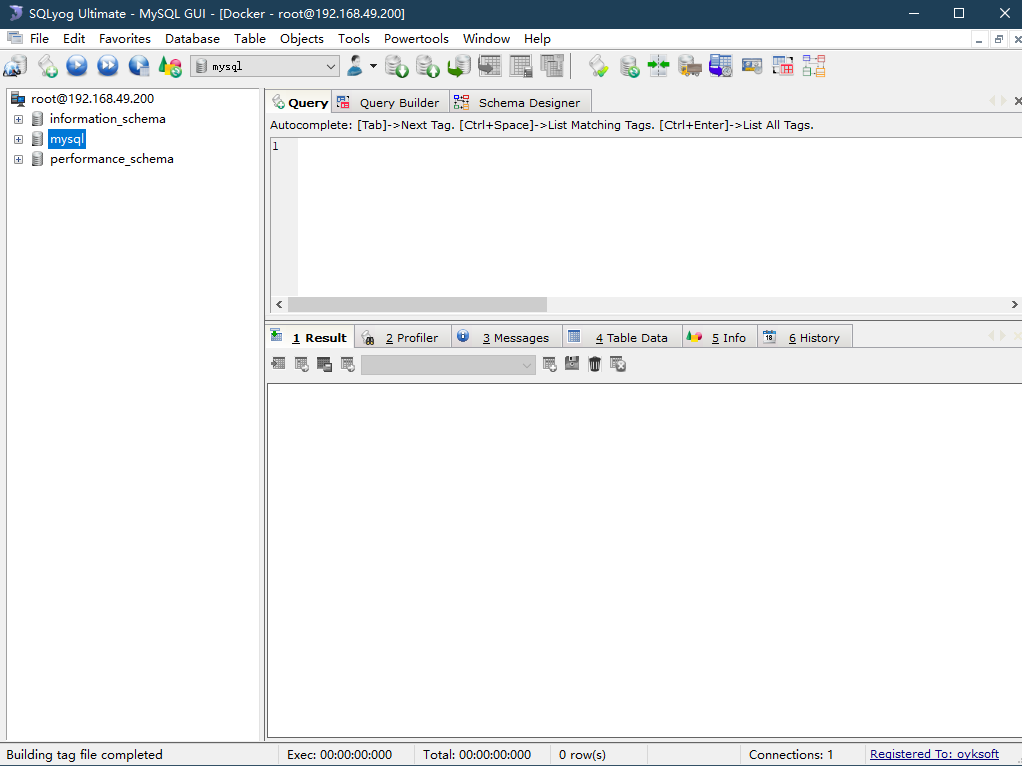Click the Connections: 1 status bar text
The image size is (1022, 766).
coord(791,755)
